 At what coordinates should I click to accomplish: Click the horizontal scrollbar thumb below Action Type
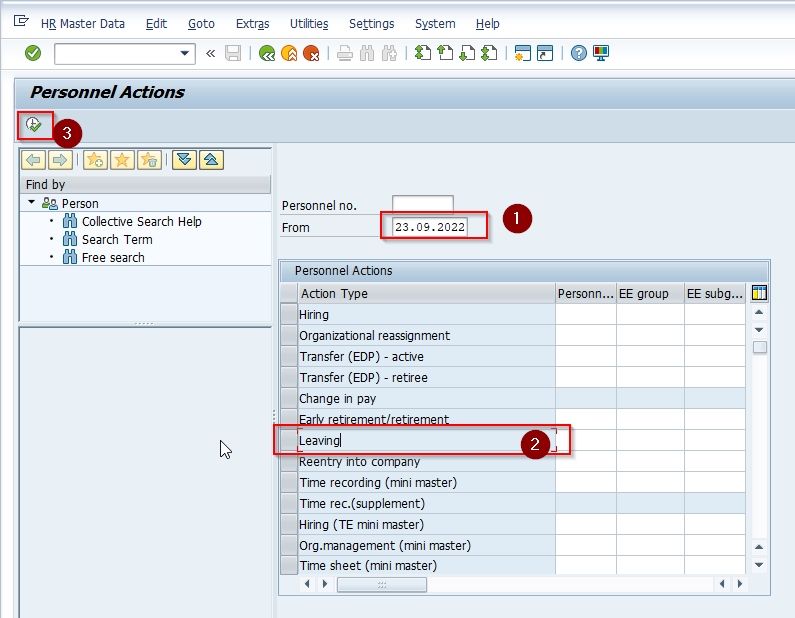click(x=382, y=585)
